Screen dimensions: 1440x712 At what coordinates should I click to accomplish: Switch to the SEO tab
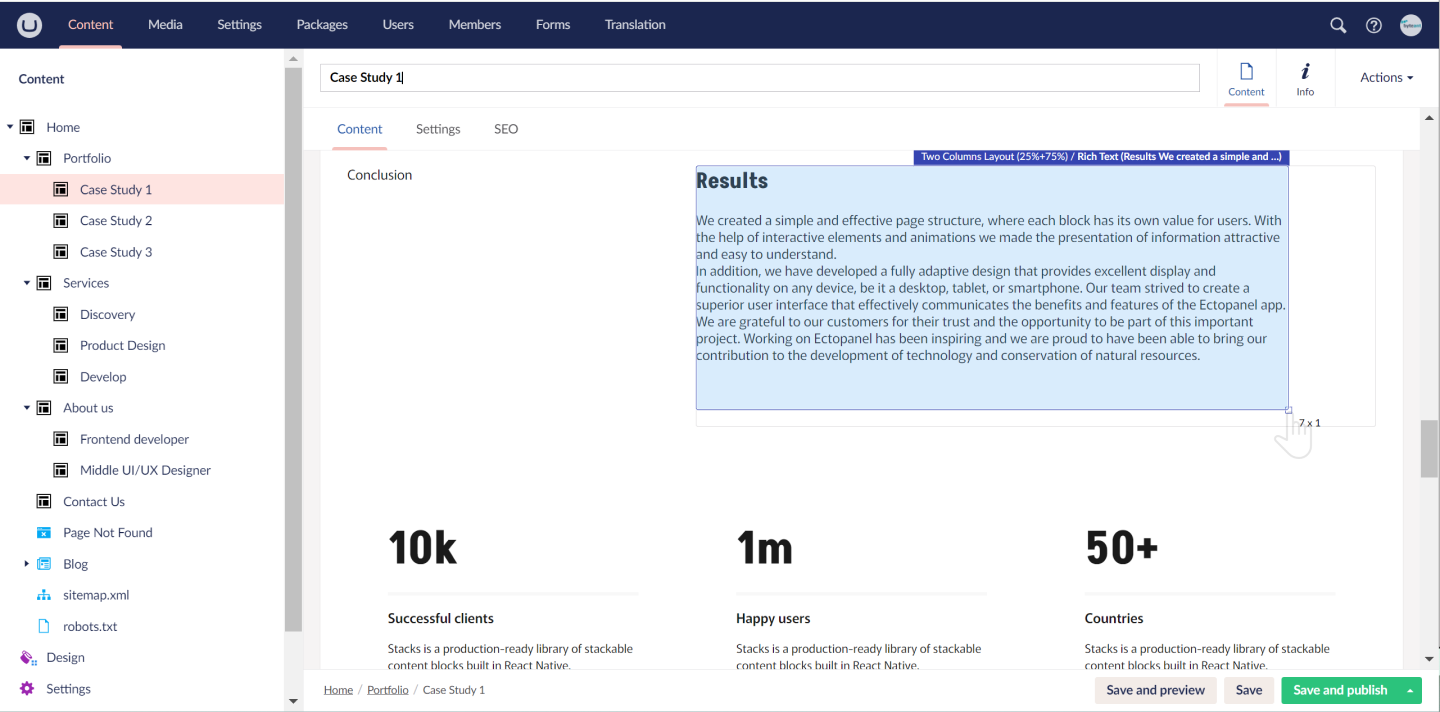(x=506, y=129)
